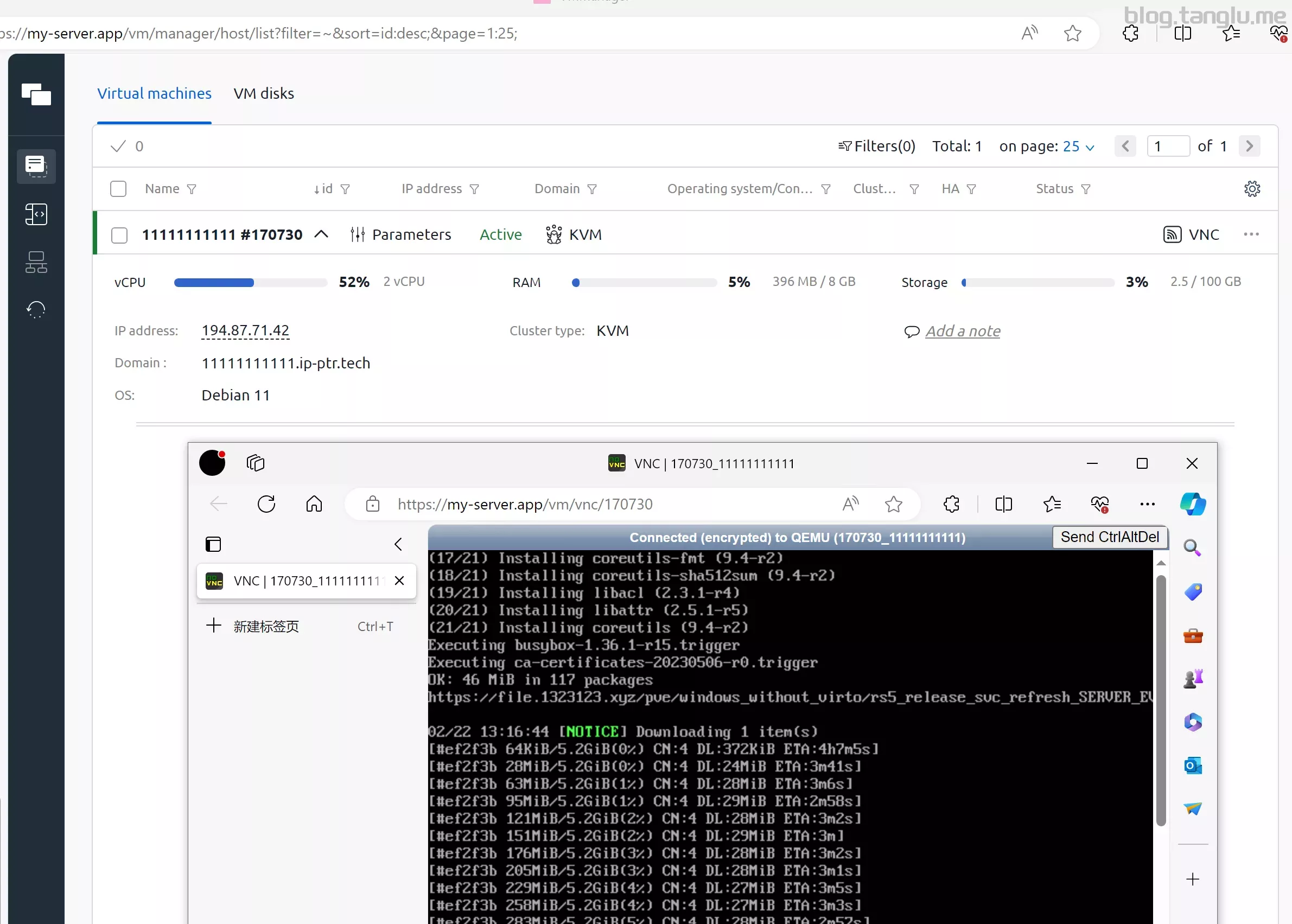1292x924 pixels.
Task: Click refresh in the VNC browser window
Action: tap(266, 504)
